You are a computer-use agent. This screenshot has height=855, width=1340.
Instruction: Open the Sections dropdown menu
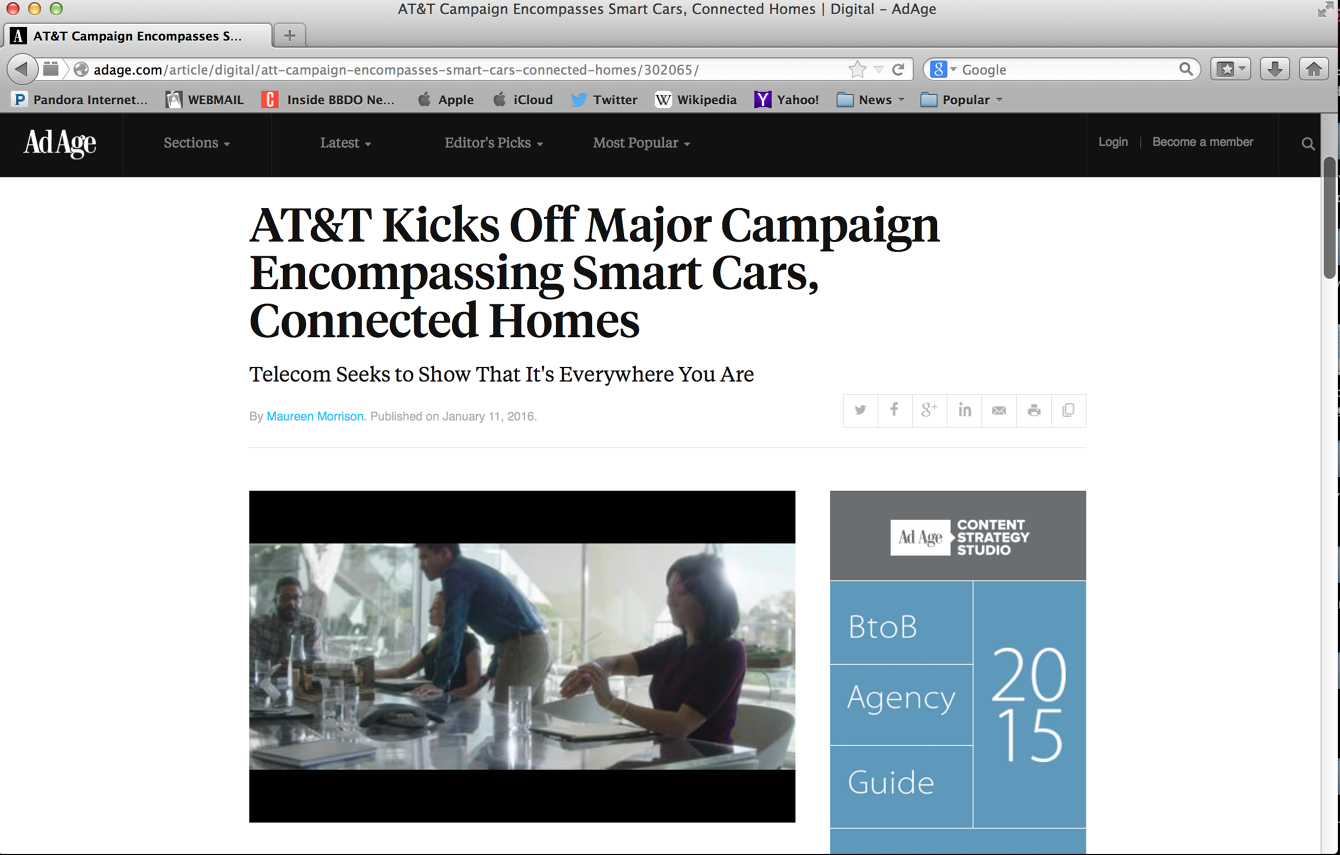click(x=197, y=143)
